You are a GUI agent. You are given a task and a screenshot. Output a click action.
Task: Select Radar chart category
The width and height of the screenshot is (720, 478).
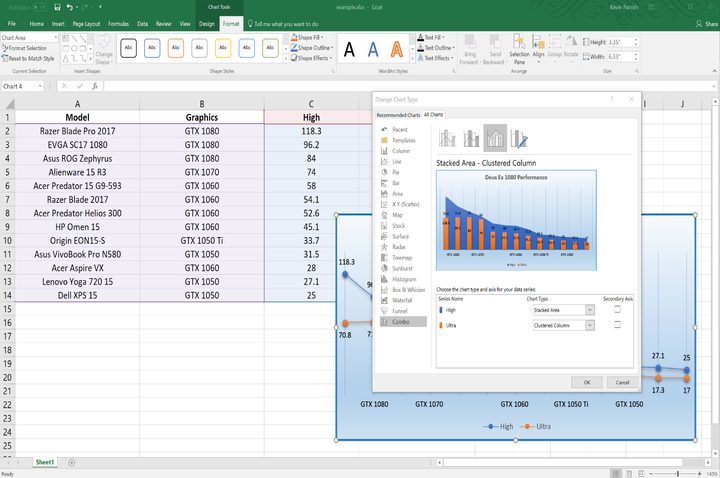coord(400,247)
